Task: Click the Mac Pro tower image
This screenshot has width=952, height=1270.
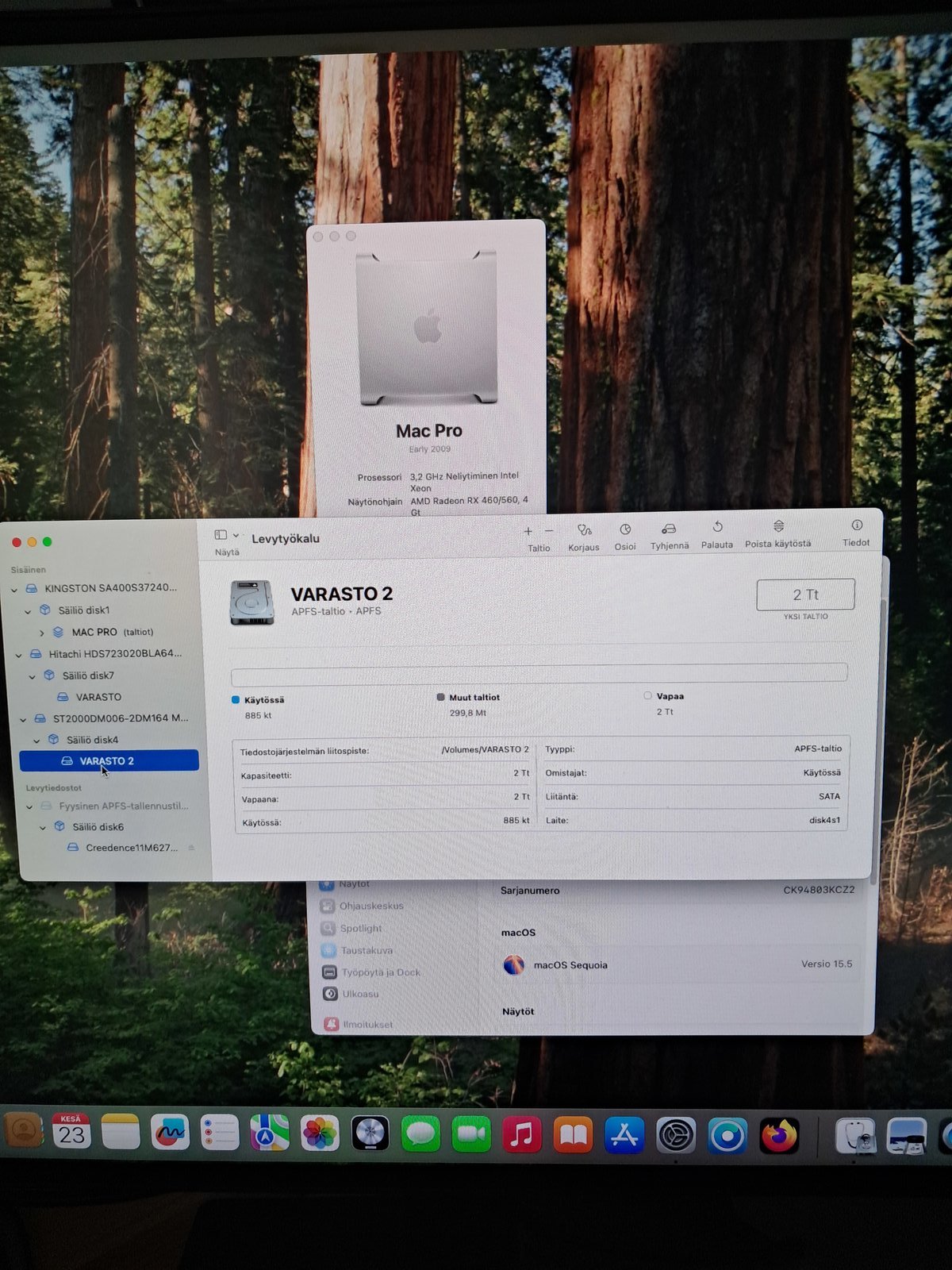Action: tap(427, 329)
